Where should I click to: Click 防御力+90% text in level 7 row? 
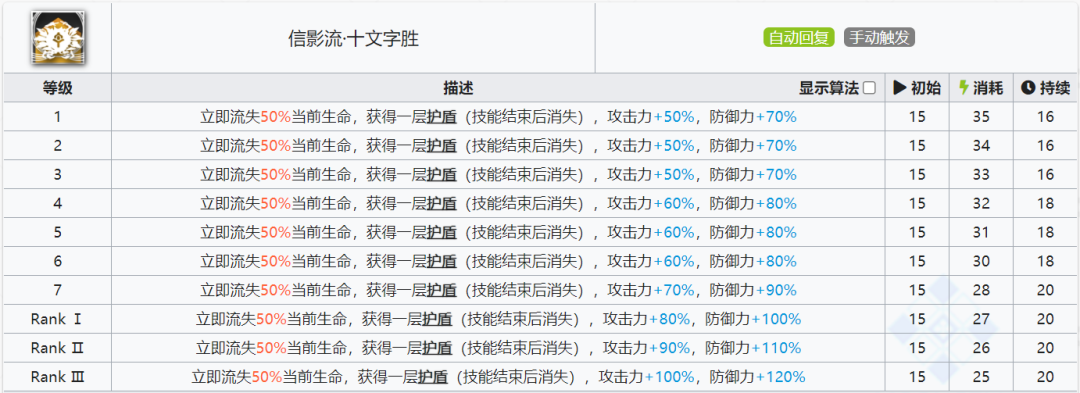tap(753, 290)
